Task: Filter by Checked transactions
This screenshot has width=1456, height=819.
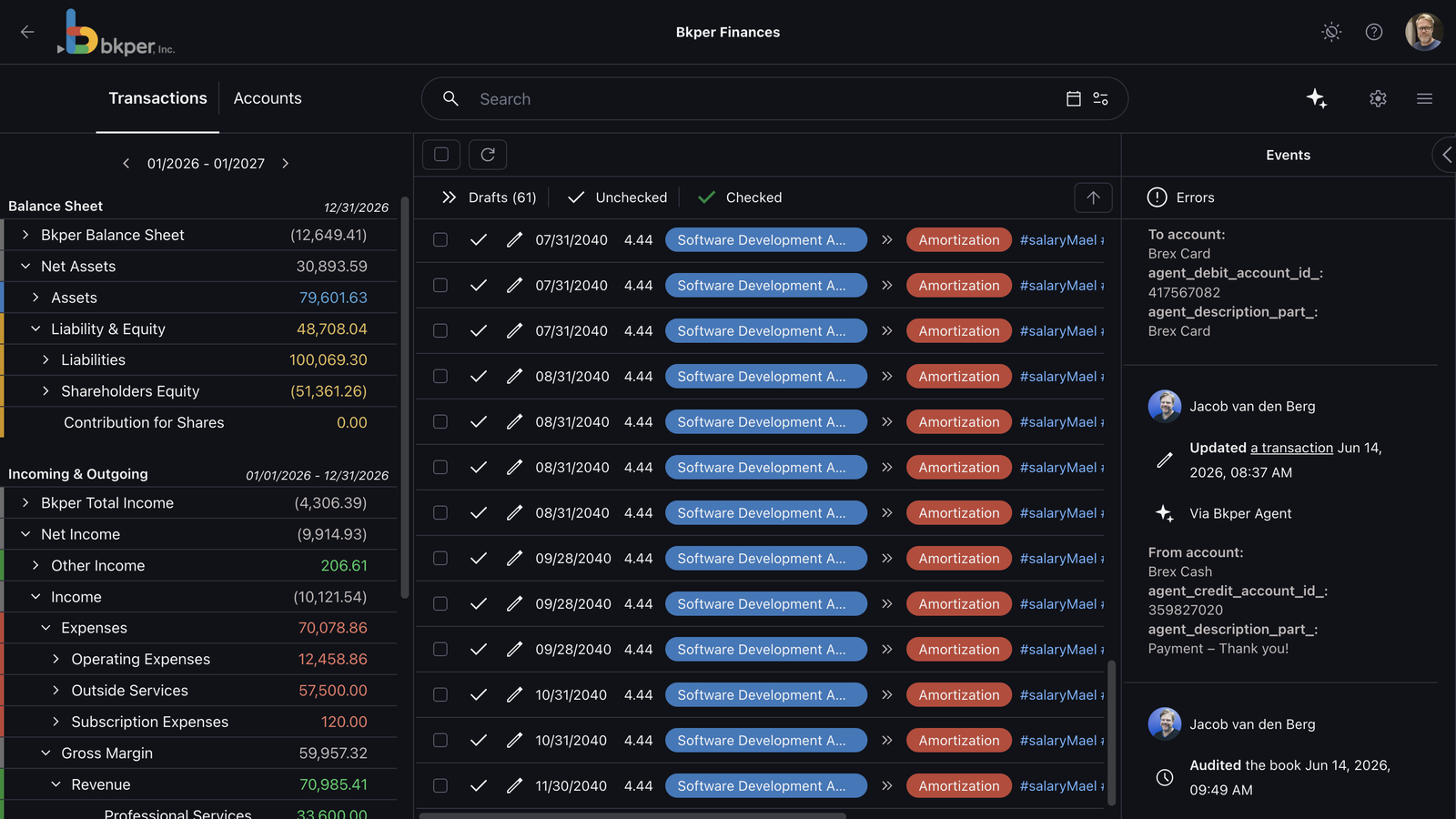Action: click(x=740, y=197)
